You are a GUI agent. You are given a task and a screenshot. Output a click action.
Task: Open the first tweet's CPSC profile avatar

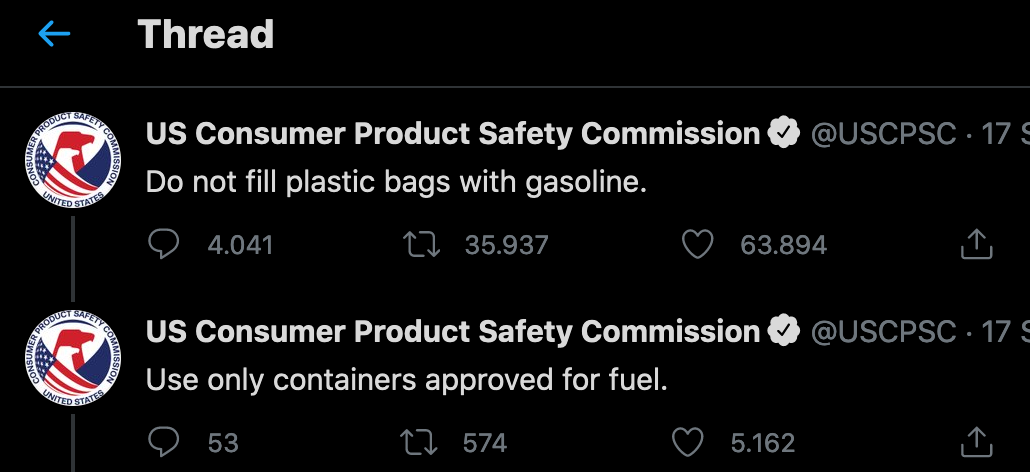(x=73, y=160)
